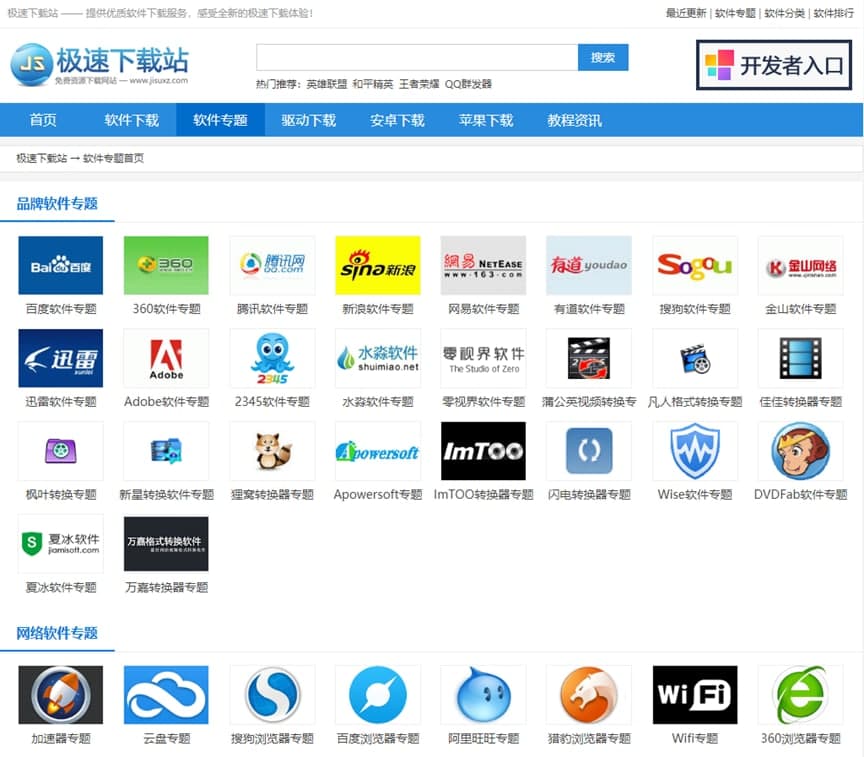Open the 猎豹浏览器专题 text link
The image size is (864, 757).
click(x=589, y=738)
